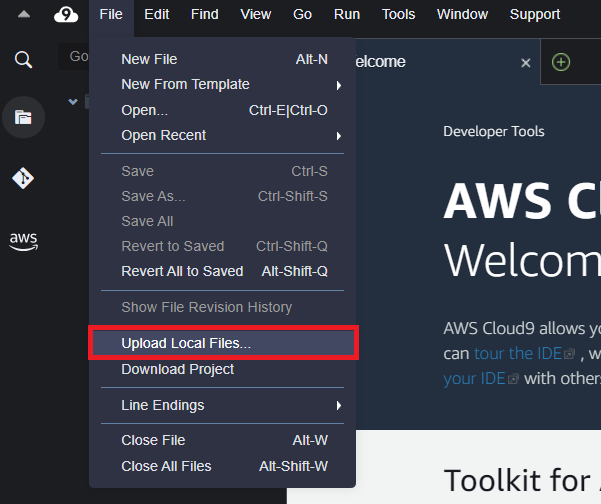Open the Run menu
The width and height of the screenshot is (601, 504).
[x=347, y=15]
